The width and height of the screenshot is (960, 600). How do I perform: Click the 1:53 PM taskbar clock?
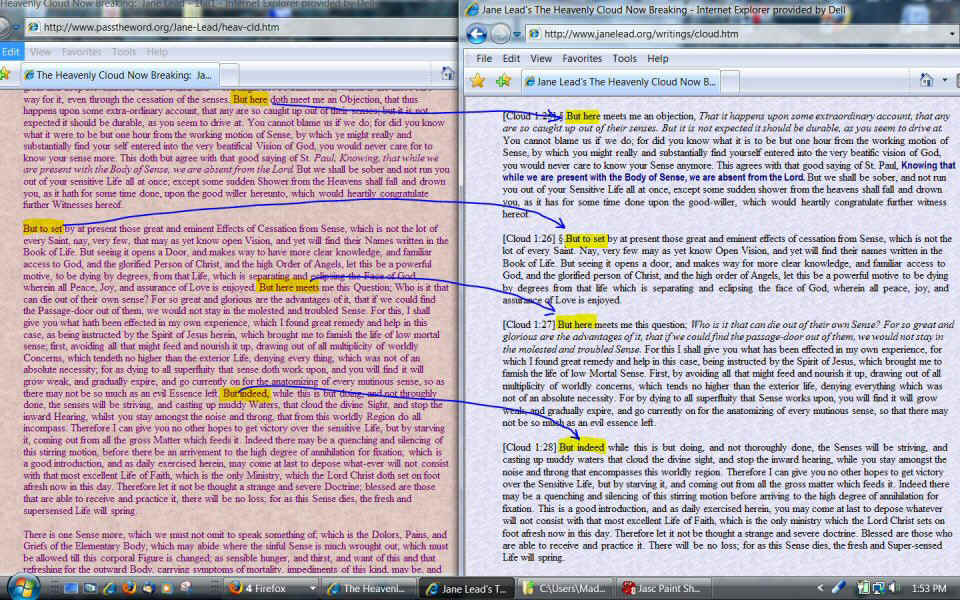928,588
